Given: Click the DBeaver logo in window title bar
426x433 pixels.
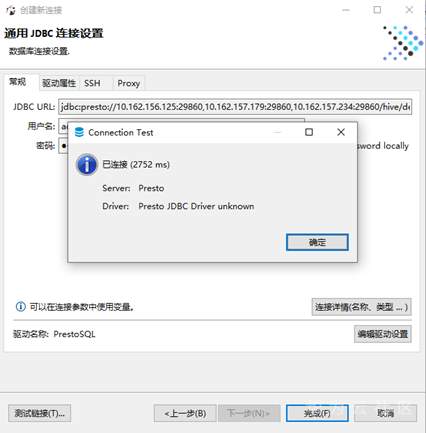Looking at the screenshot, I should pos(11,10).
